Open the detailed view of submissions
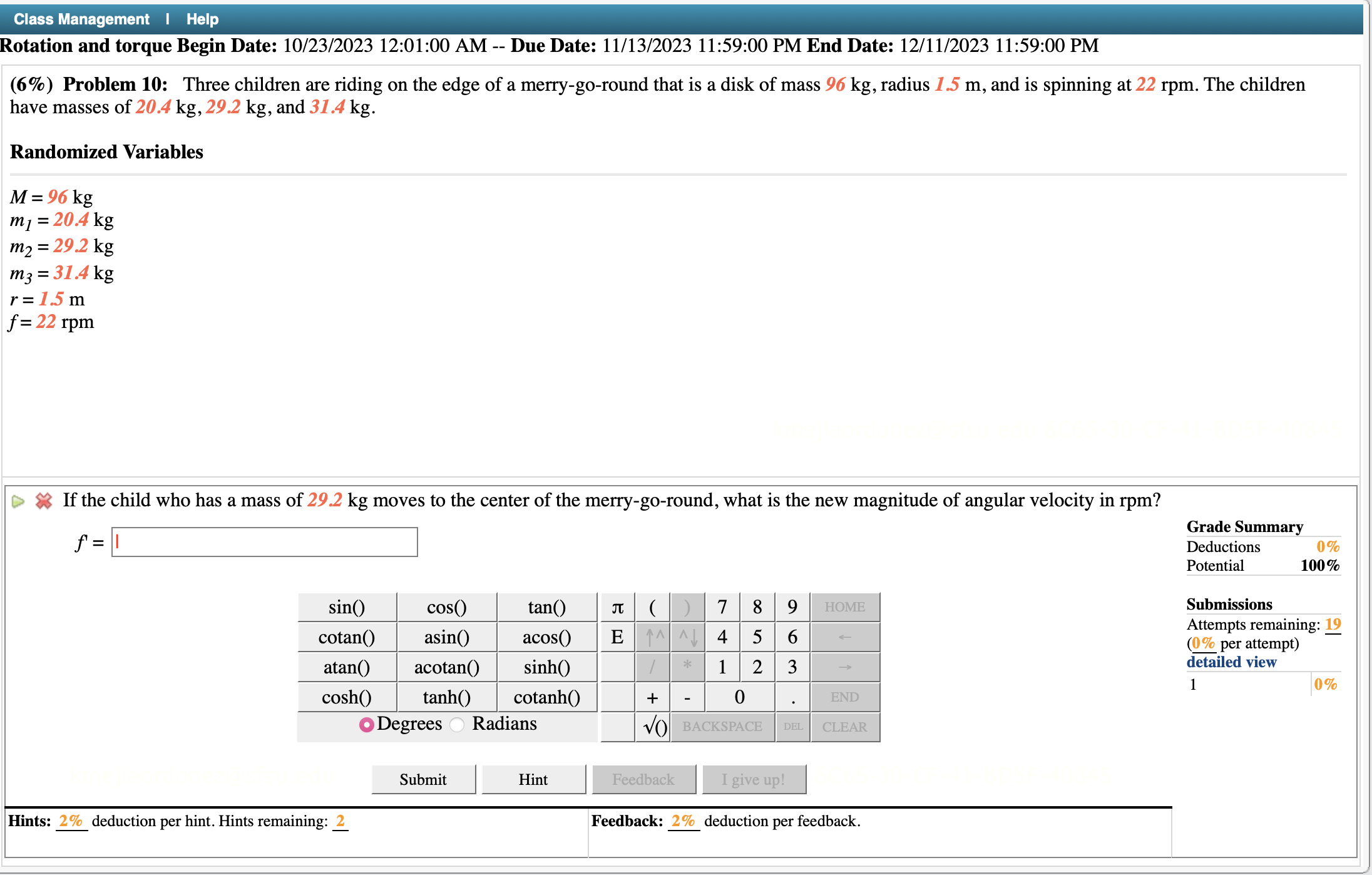Screen dimensions: 1372x875 pyautogui.click(x=1231, y=662)
